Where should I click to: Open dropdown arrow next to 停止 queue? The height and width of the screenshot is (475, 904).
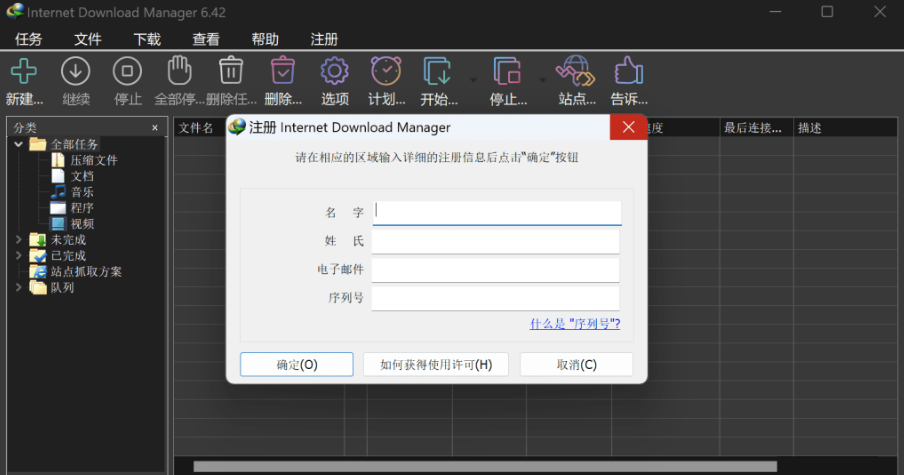[543, 80]
